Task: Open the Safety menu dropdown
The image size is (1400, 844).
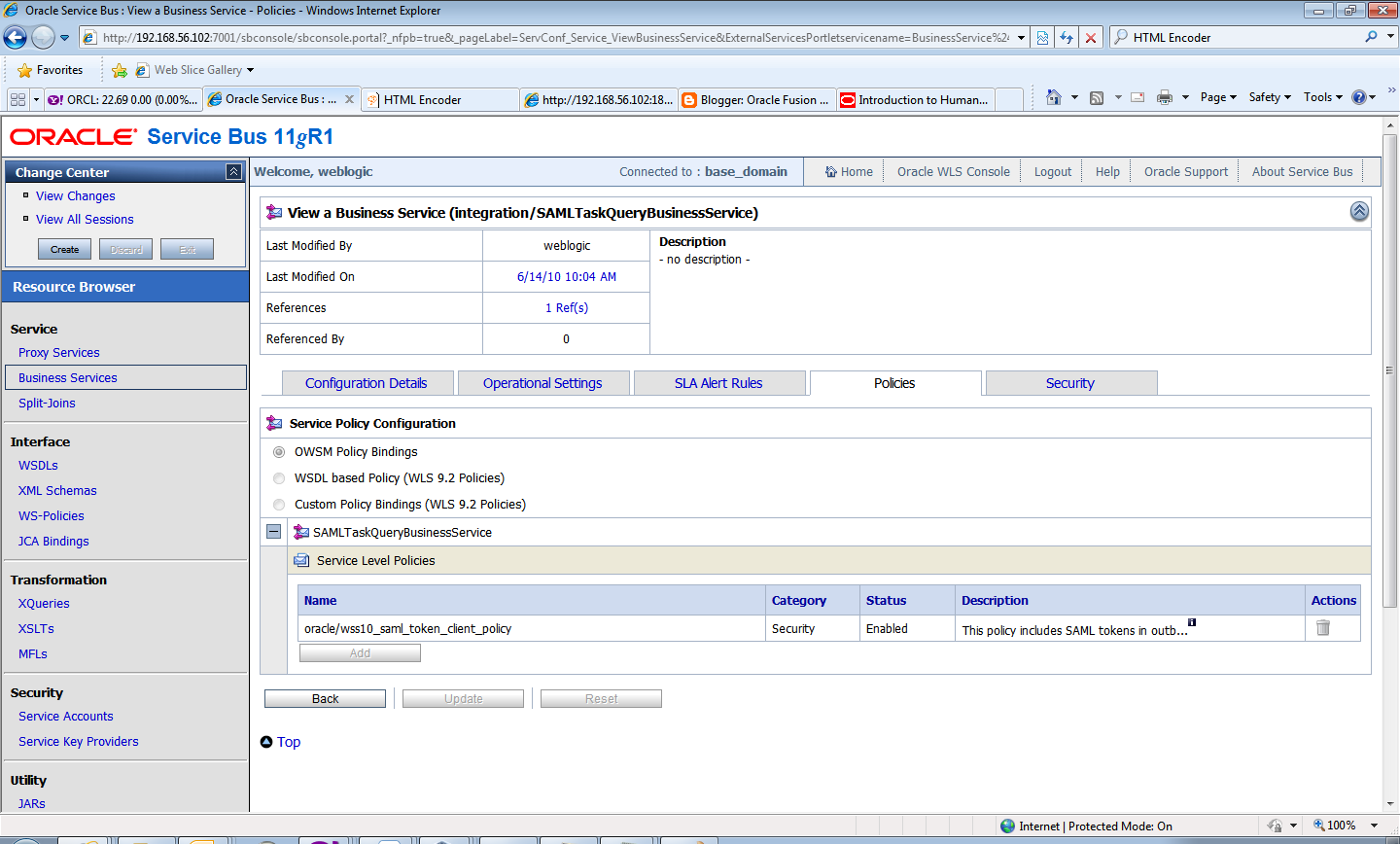Action: (x=1270, y=97)
